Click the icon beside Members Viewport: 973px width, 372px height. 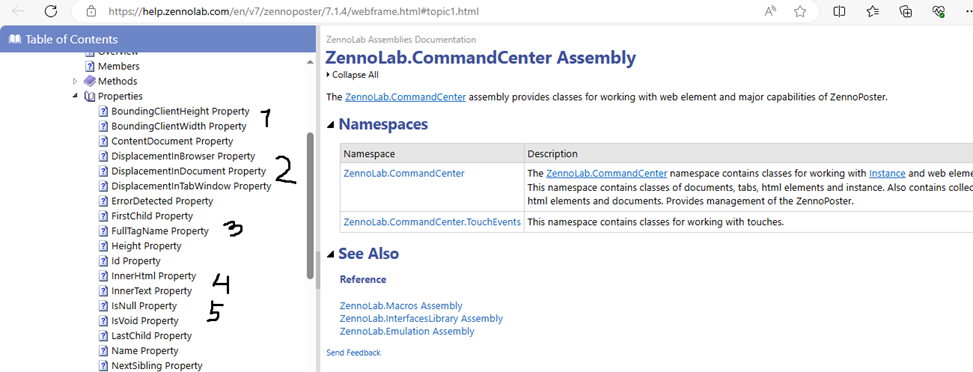pyautogui.click(x=90, y=66)
